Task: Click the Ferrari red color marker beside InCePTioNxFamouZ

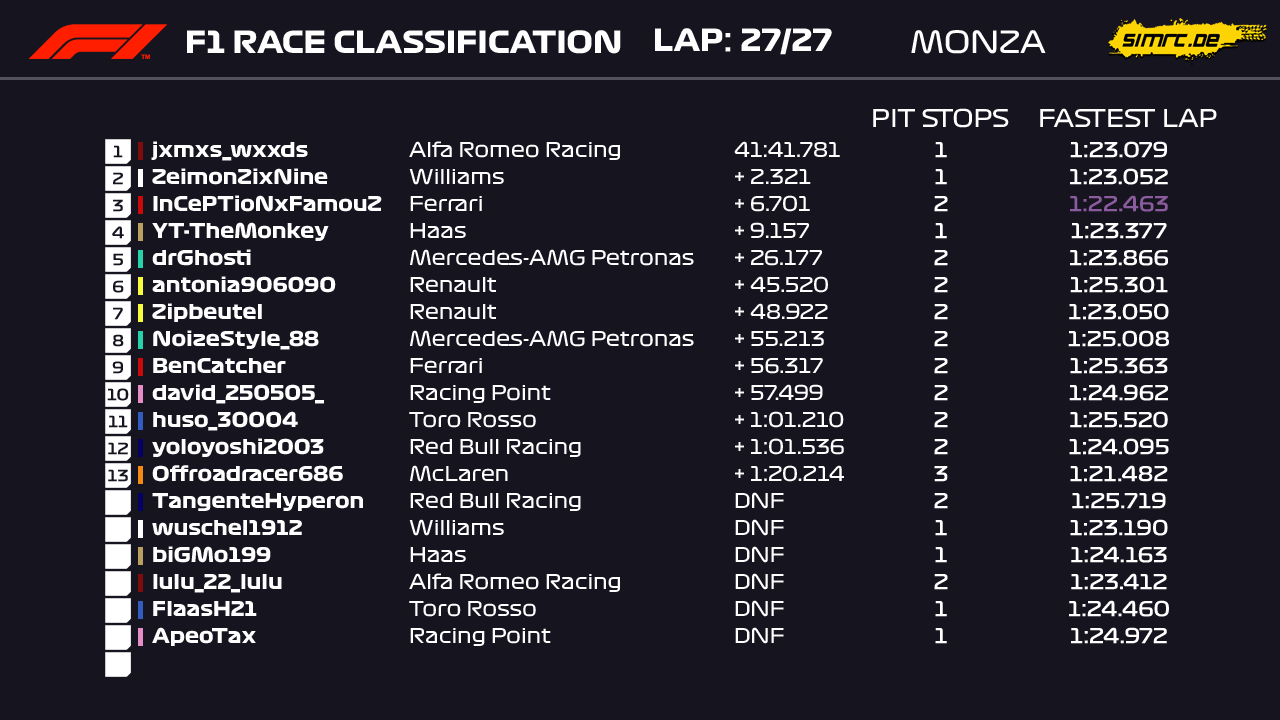Action: pos(141,205)
